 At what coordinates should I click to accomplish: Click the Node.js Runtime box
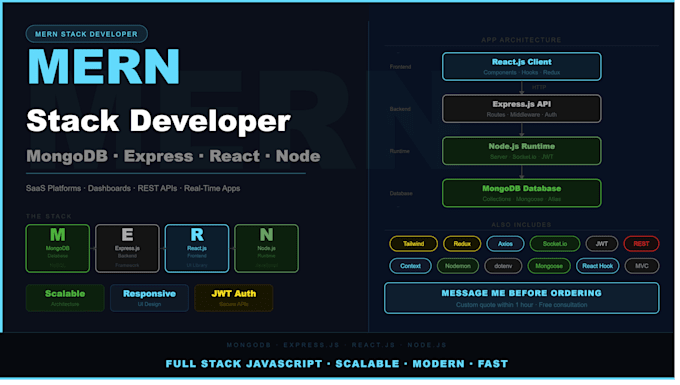point(522,151)
